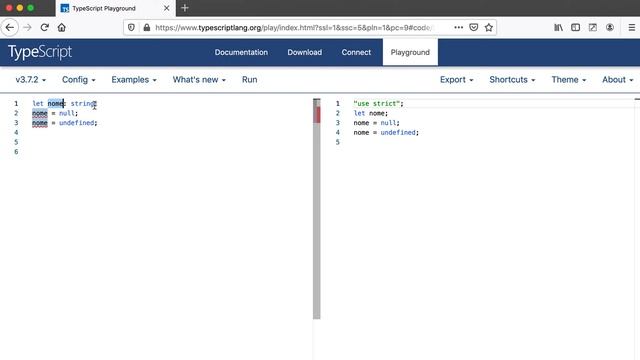Open the Firefox Library icon

[x=558, y=27]
